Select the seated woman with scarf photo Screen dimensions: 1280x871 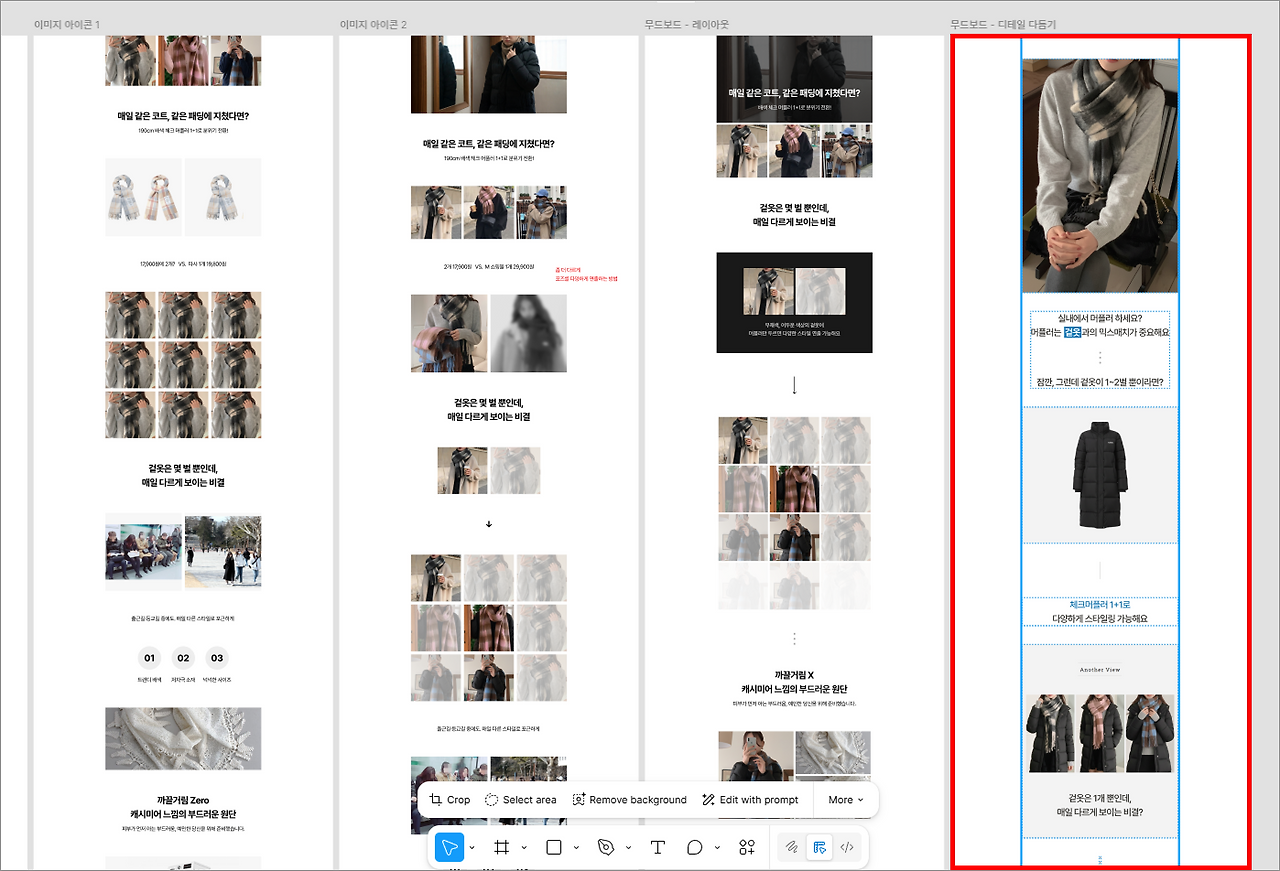(1100, 175)
